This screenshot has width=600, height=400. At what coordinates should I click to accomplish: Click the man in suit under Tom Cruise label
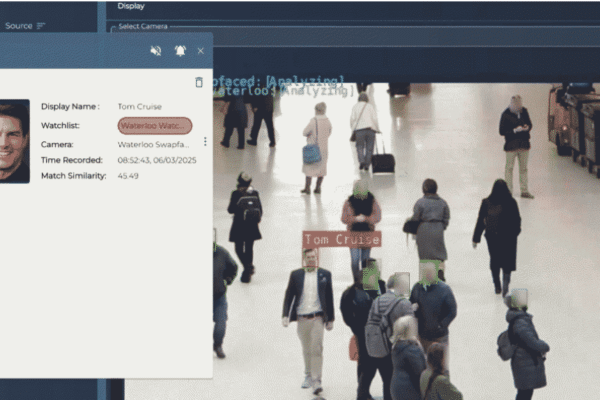(309, 310)
